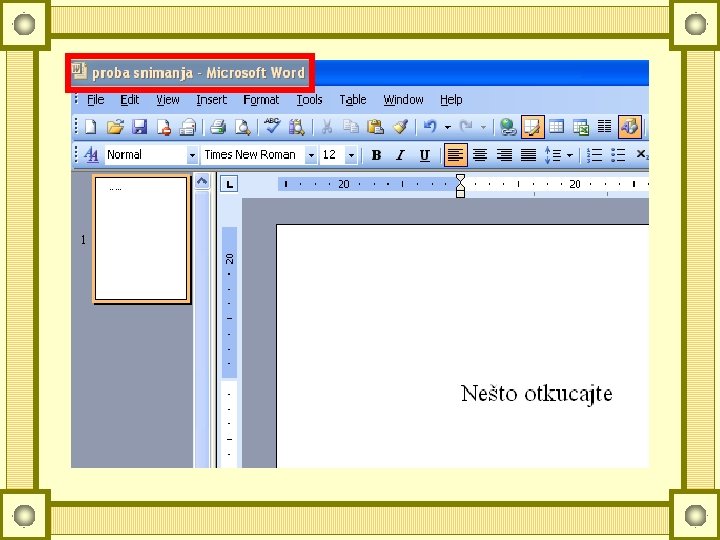Open Print Preview
The image size is (720, 540).
pyautogui.click(x=242, y=127)
